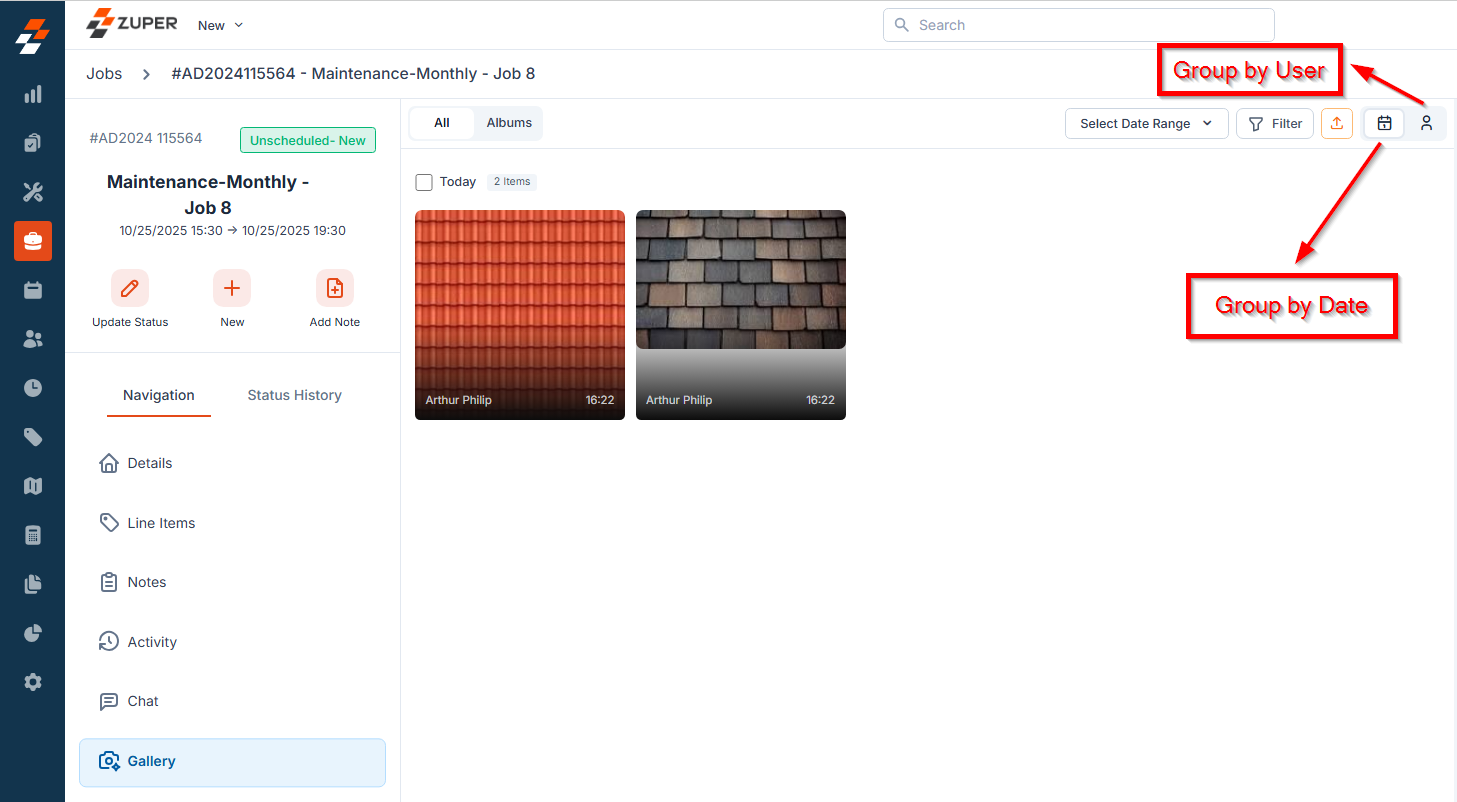The image size is (1457, 802).
Task: Click the 2 Items count badge
Action: pos(512,182)
